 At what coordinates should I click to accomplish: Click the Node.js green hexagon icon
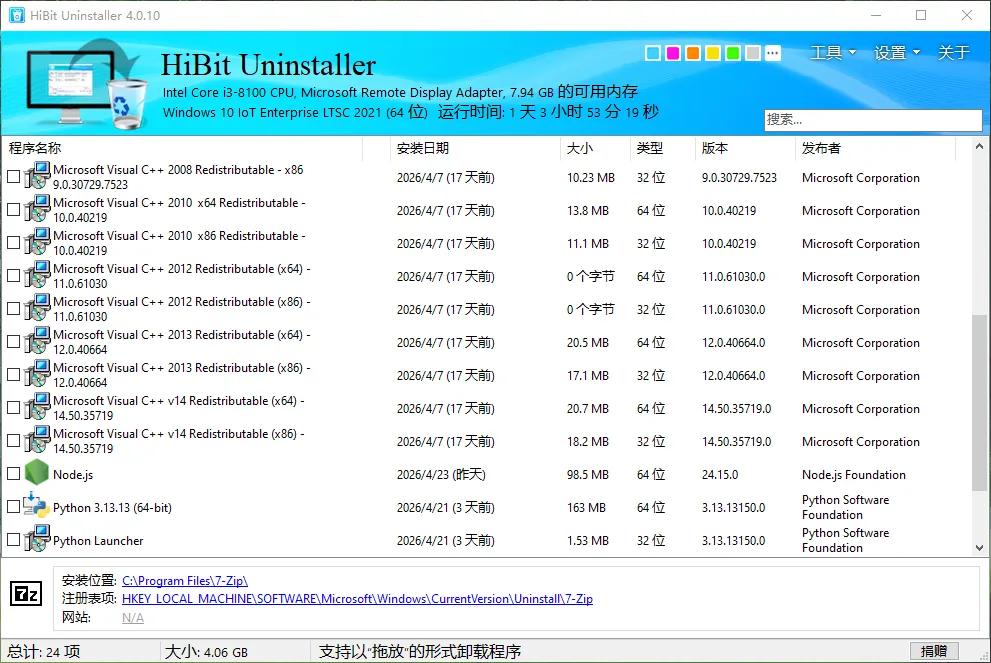(x=37, y=473)
